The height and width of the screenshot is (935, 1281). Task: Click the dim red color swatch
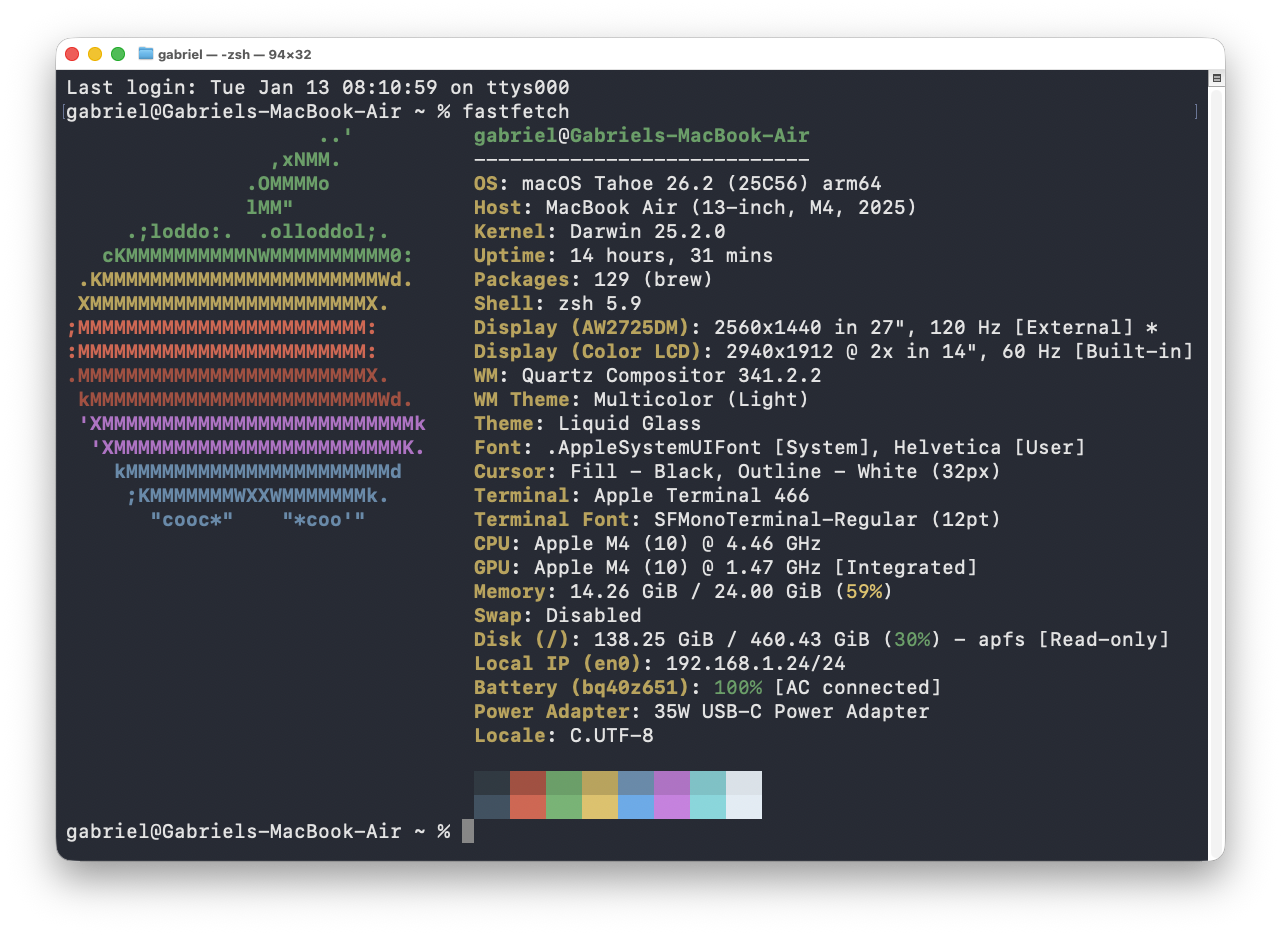(x=528, y=783)
